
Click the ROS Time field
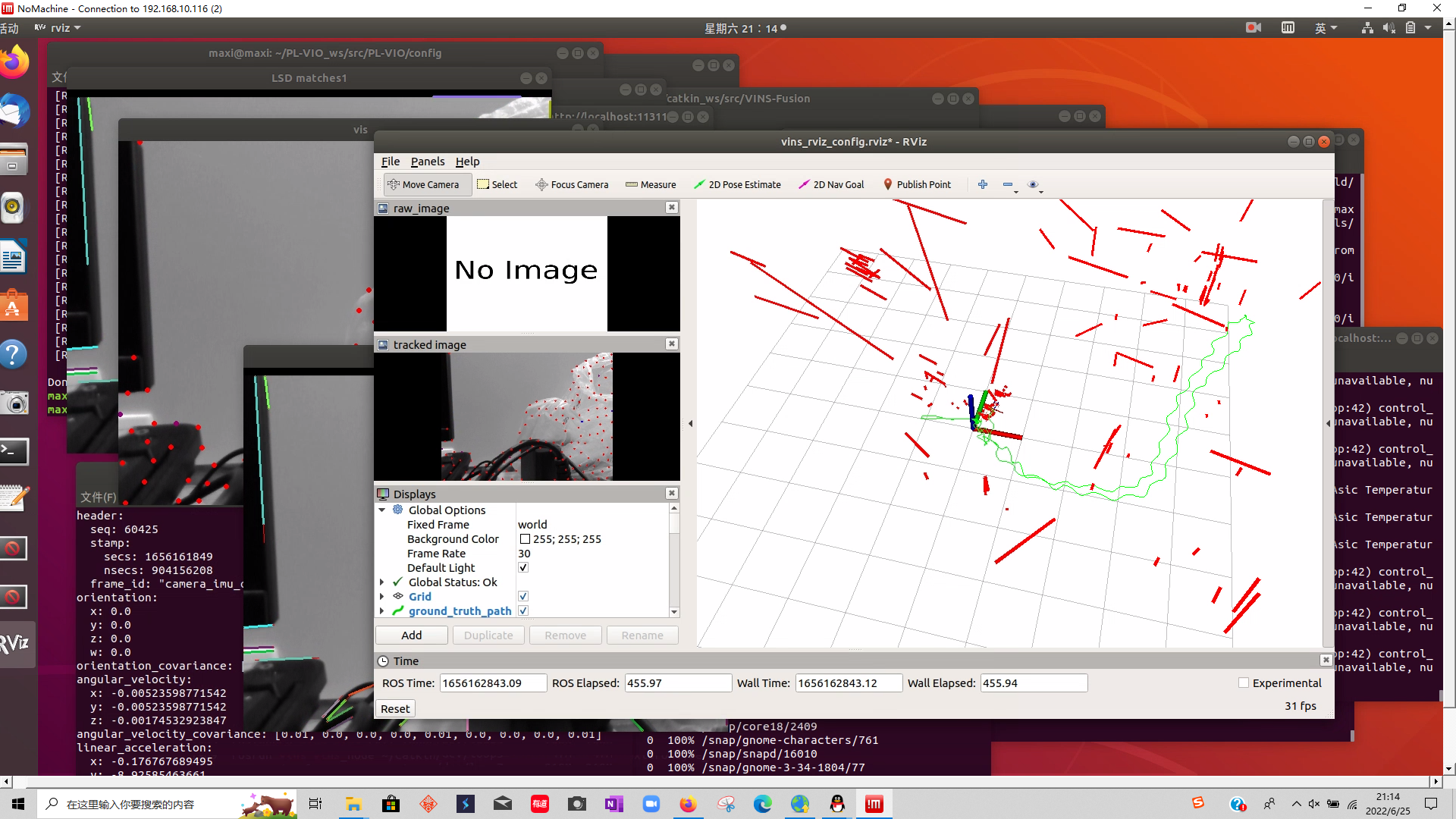pos(493,683)
